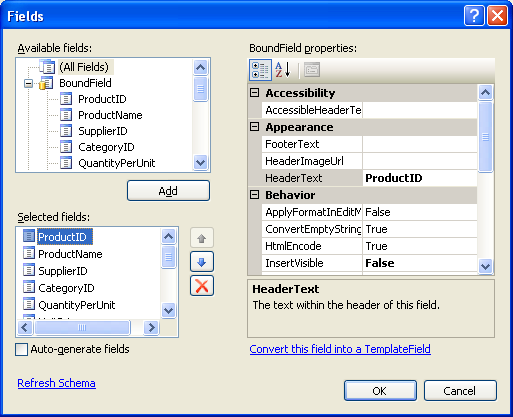Click icon beside SupplierID in Selected fields
513x417 pixels.
click(29, 270)
